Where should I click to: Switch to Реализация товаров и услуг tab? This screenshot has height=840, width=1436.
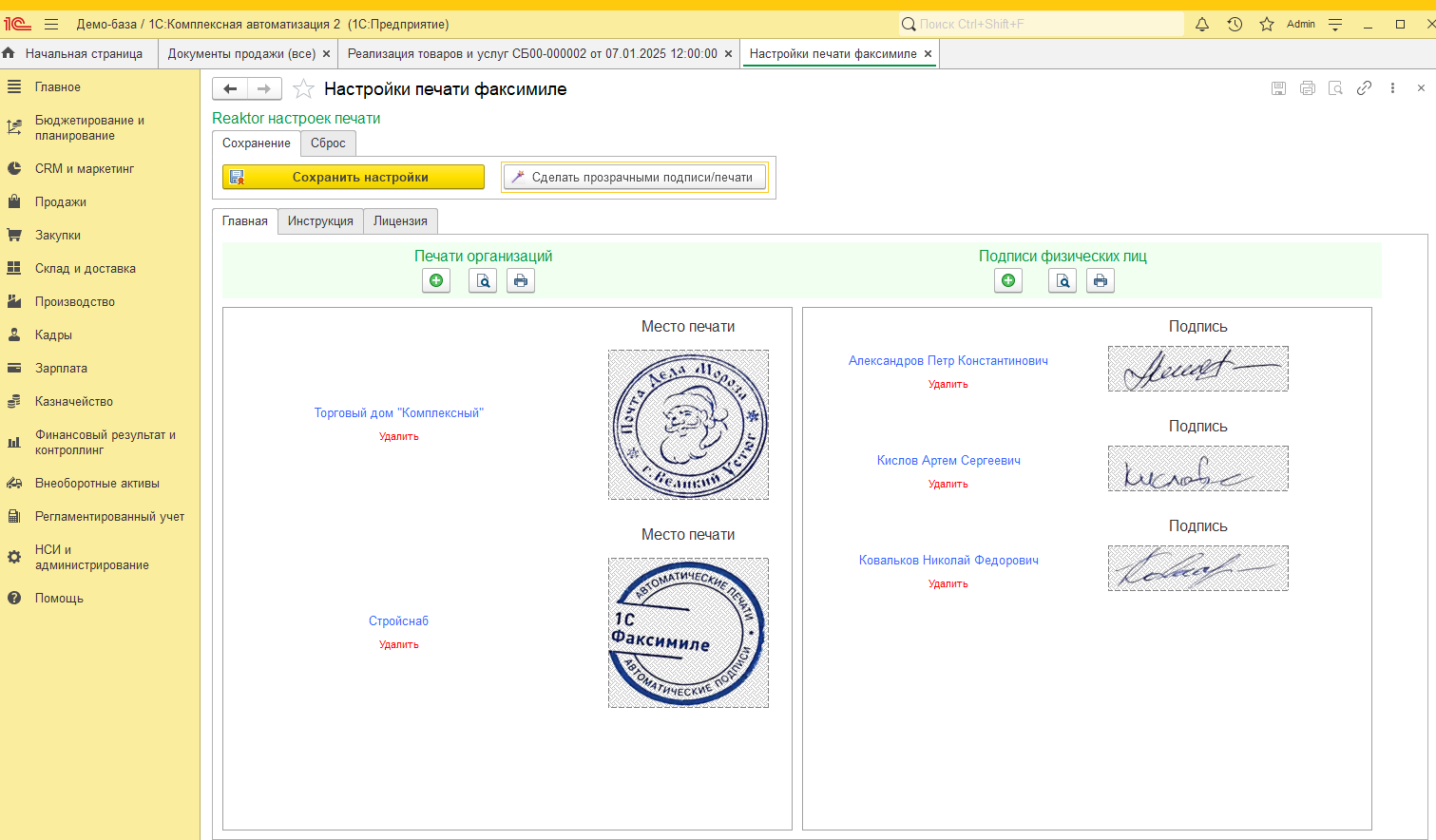tap(532, 54)
